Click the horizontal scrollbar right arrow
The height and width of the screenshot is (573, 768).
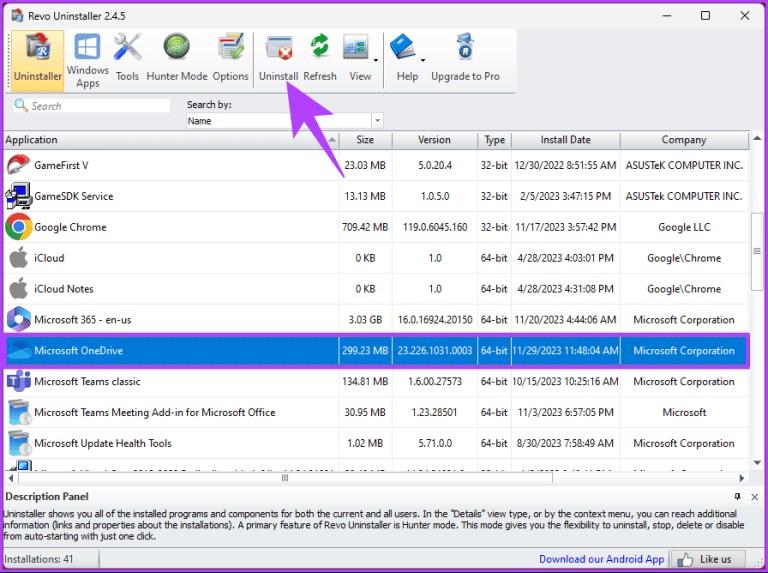tap(742, 478)
